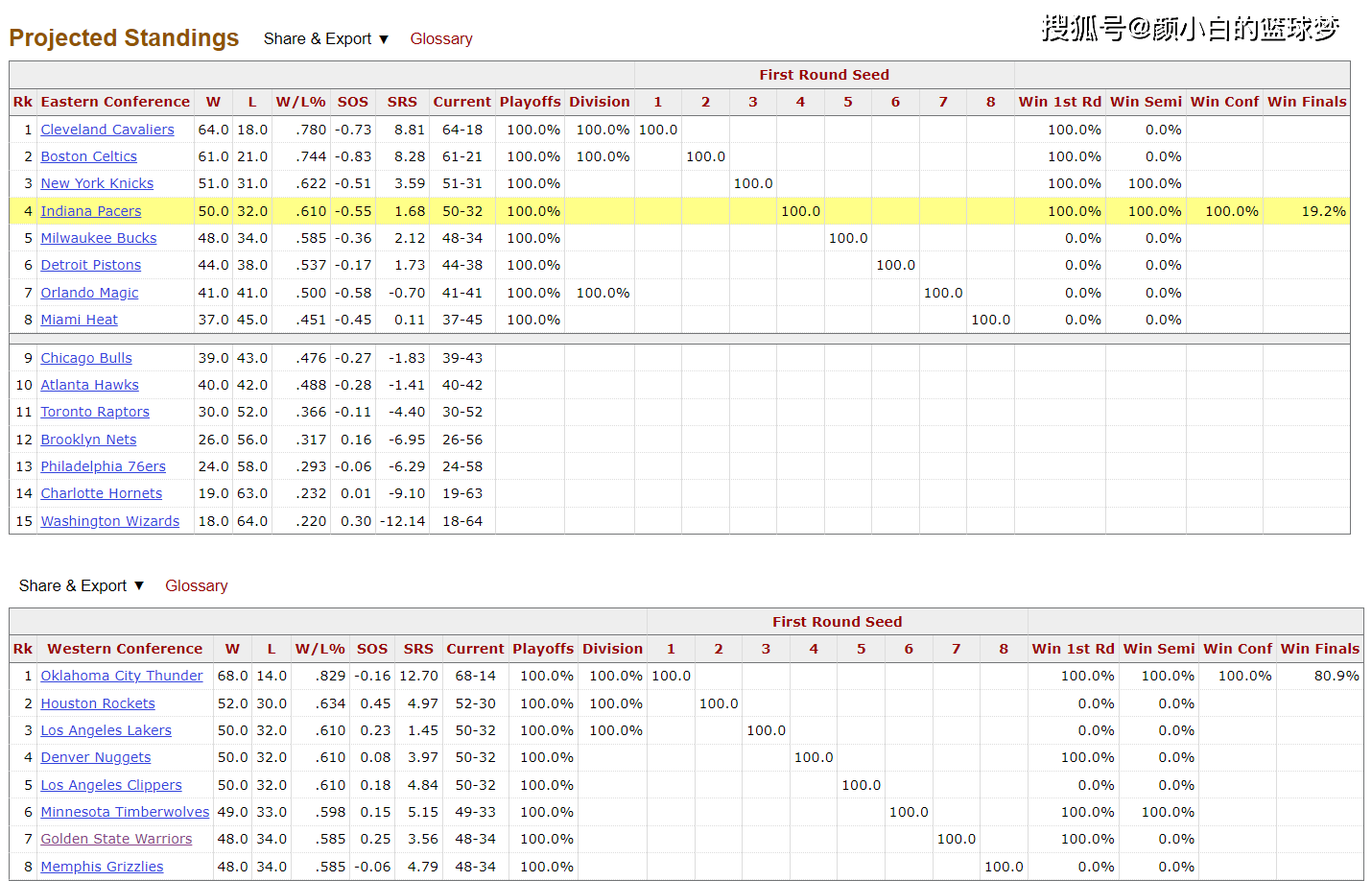This screenshot has width=1372, height=881.
Task: Click the Western Conference column header
Action: click(x=125, y=649)
